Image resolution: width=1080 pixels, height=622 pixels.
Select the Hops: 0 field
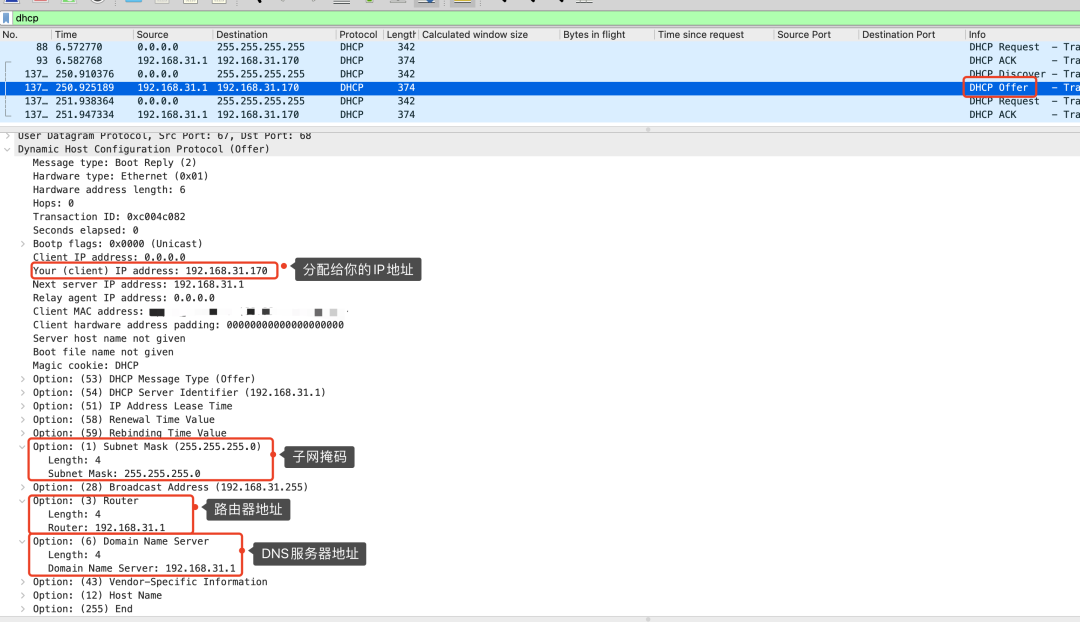pyautogui.click(x=53, y=203)
